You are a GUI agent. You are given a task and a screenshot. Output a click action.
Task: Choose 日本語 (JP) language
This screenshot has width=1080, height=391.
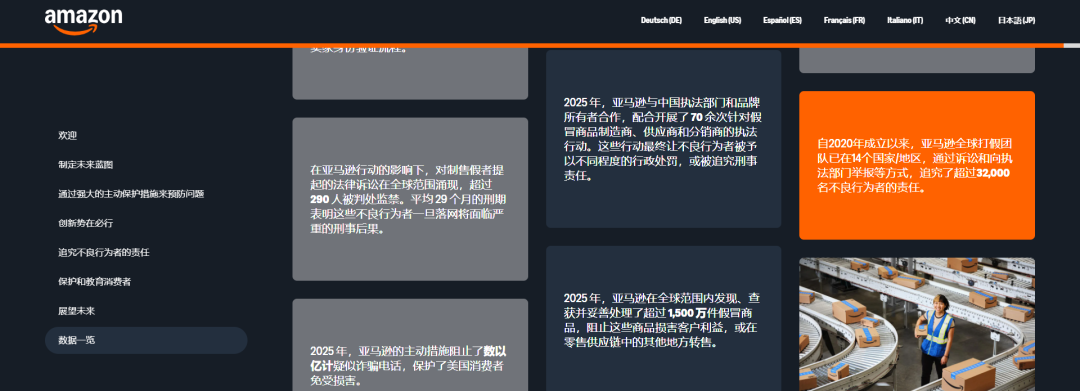pyautogui.click(x=1017, y=21)
